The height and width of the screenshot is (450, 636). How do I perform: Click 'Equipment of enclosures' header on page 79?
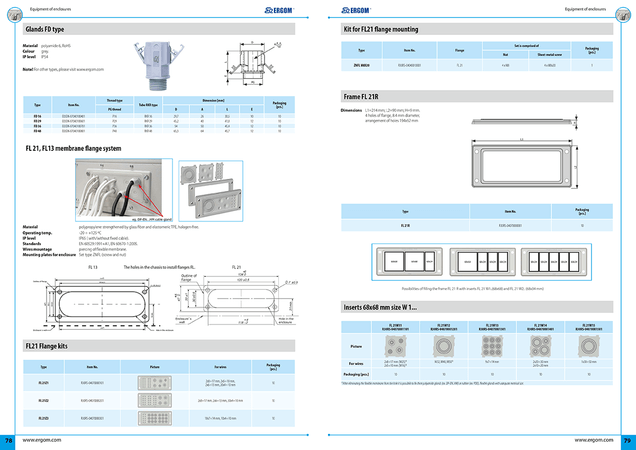586,9
